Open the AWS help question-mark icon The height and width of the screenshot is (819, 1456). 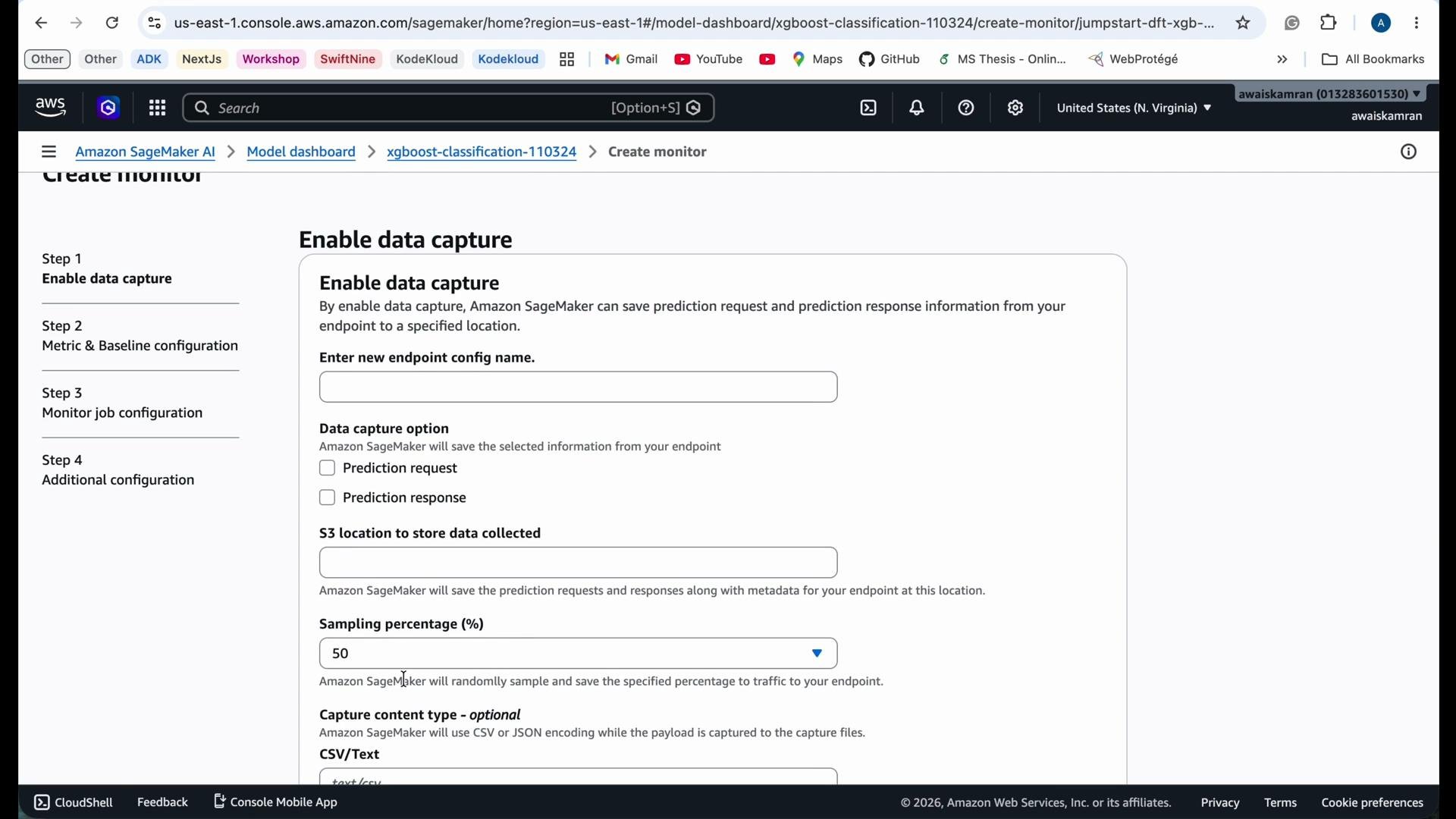point(966,108)
